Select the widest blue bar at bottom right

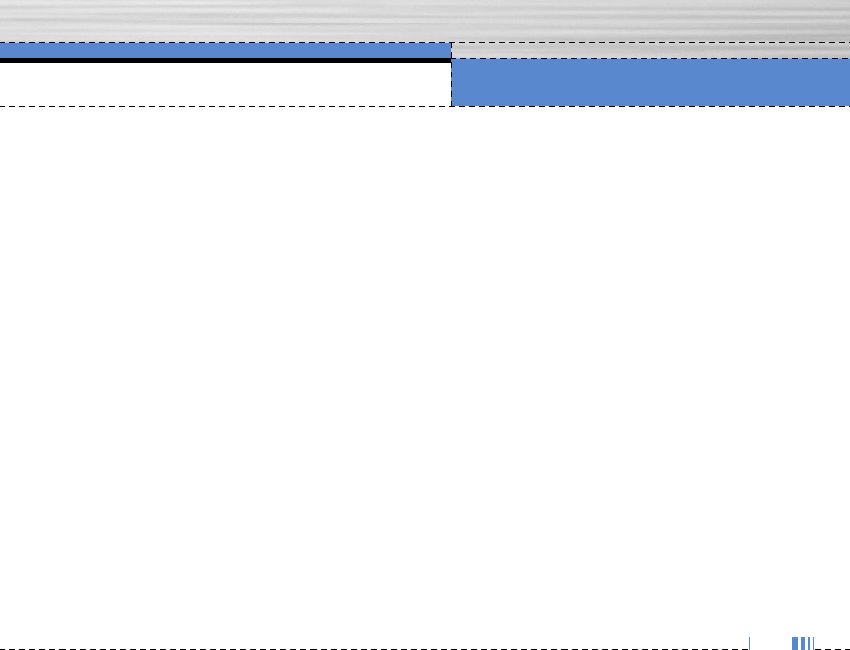795,643
